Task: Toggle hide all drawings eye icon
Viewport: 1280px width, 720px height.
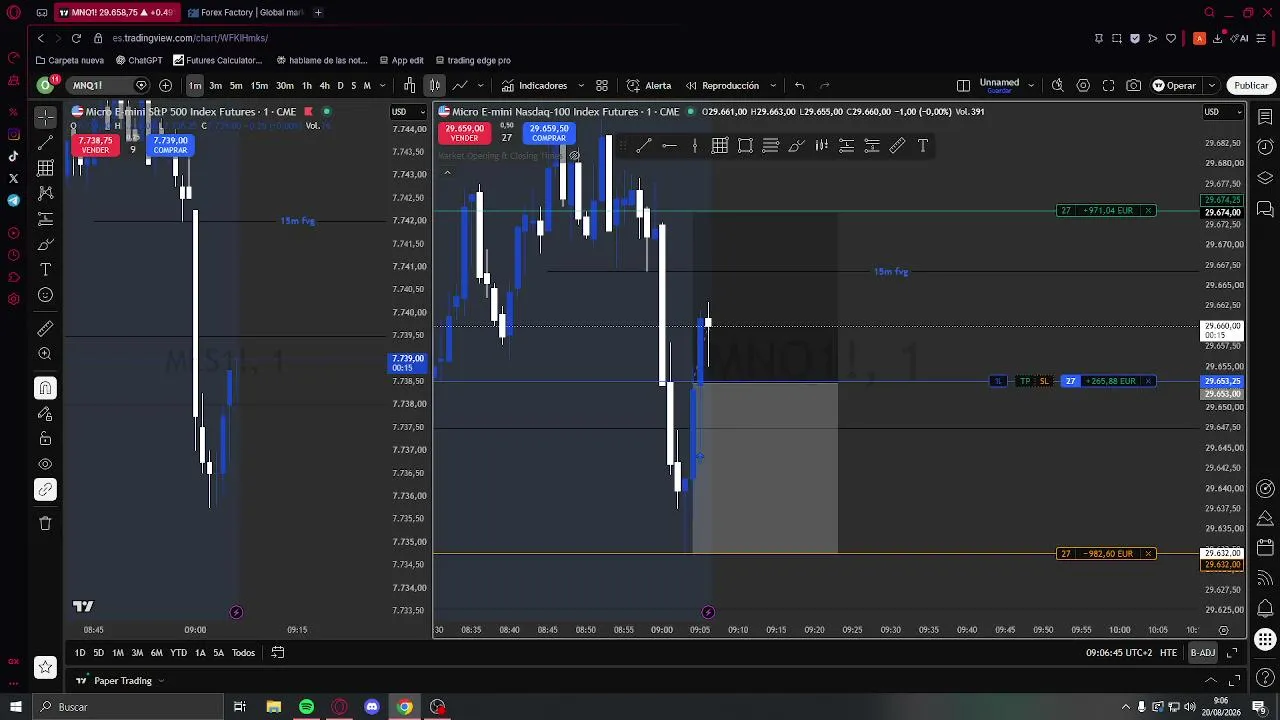Action: [x=45, y=464]
